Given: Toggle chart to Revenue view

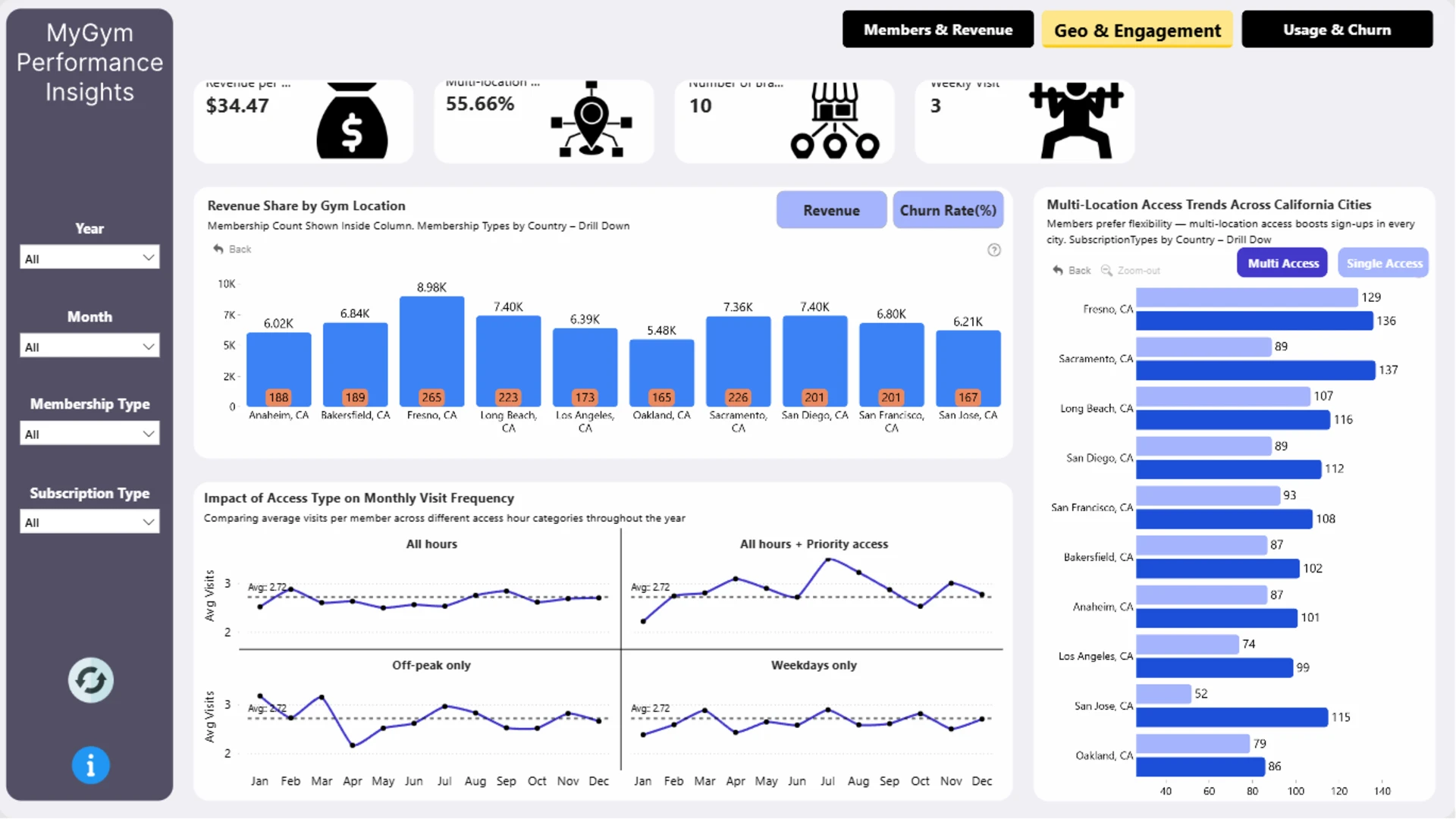Looking at the screenshot, I should [x=831, y=210].
